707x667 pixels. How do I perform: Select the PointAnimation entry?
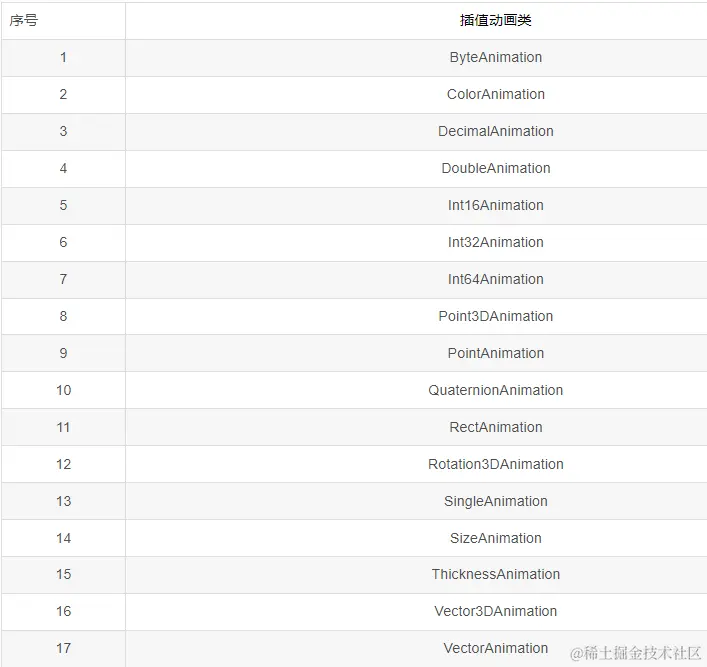[496, 353]
